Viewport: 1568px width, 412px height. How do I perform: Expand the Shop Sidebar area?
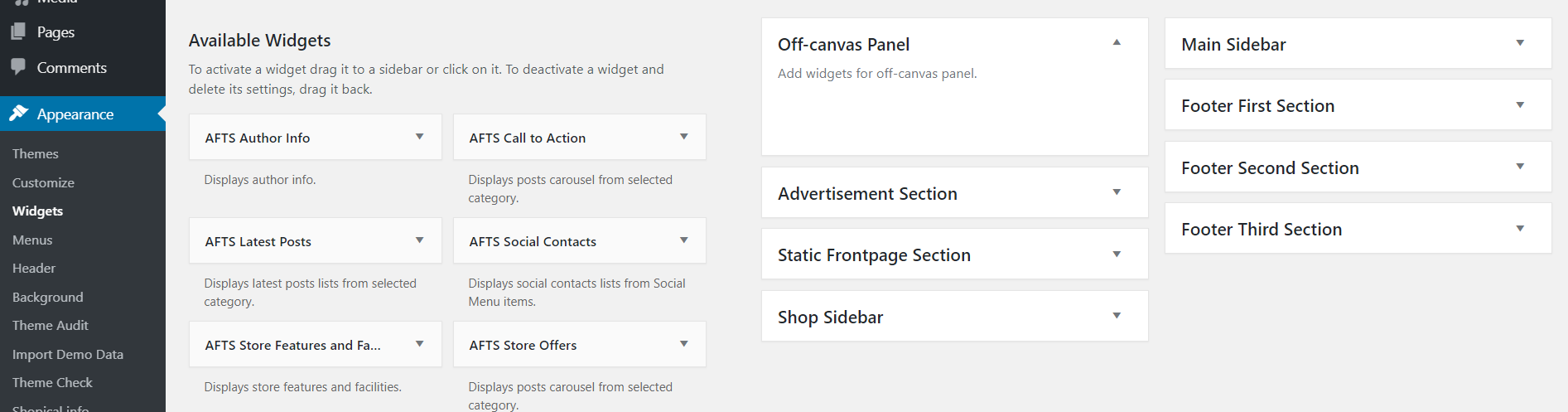(x=1117, y=316)
